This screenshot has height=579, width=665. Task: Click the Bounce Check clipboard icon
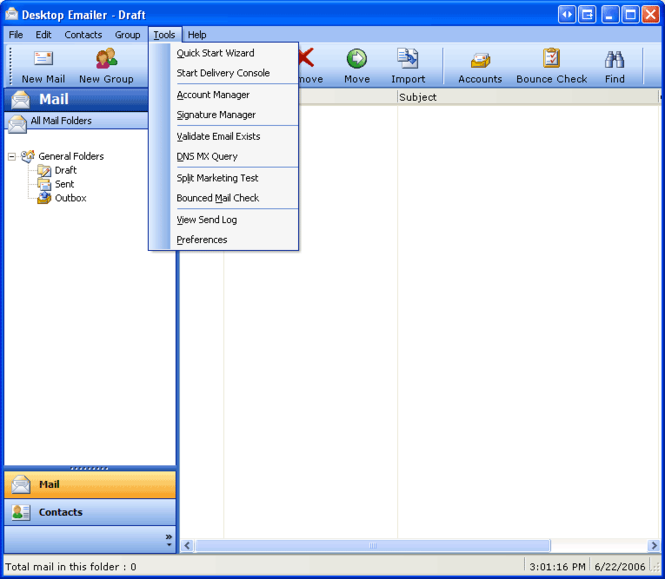click(551, 58)
